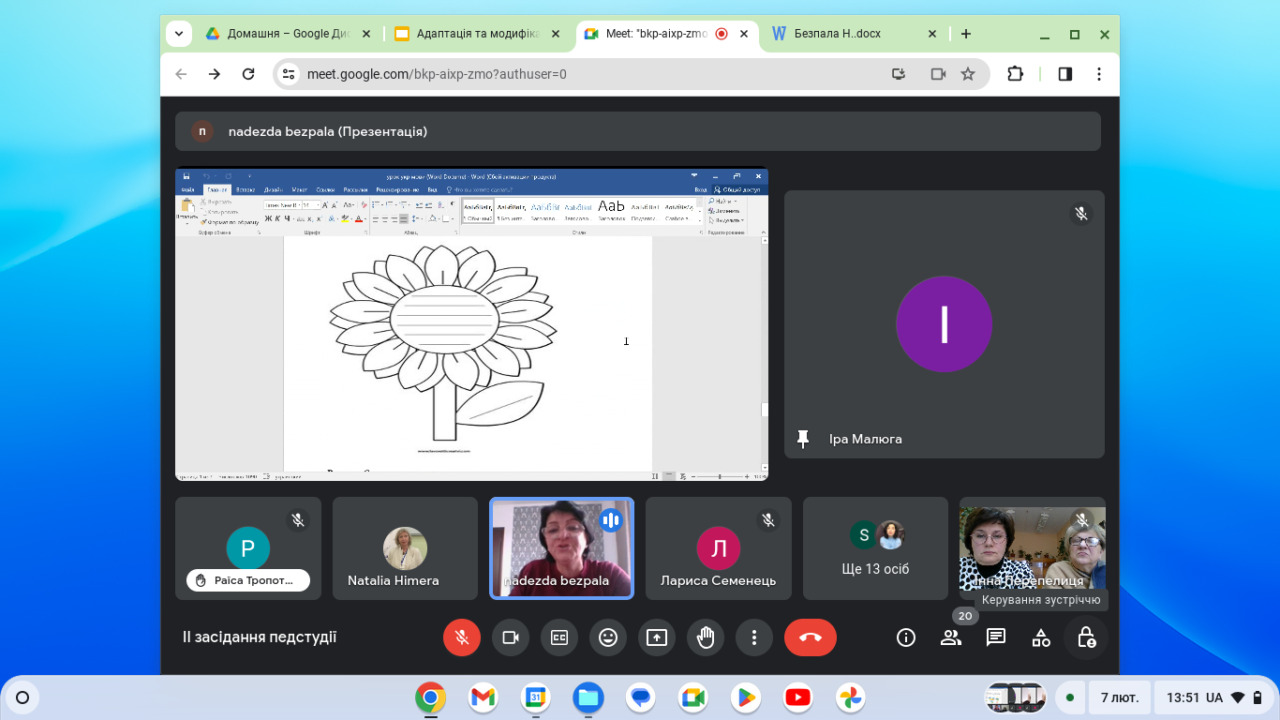The width and height of the screenshot is (1280, 720).
Task: Open a new browser tab
Action: click(x=966, y=33)
